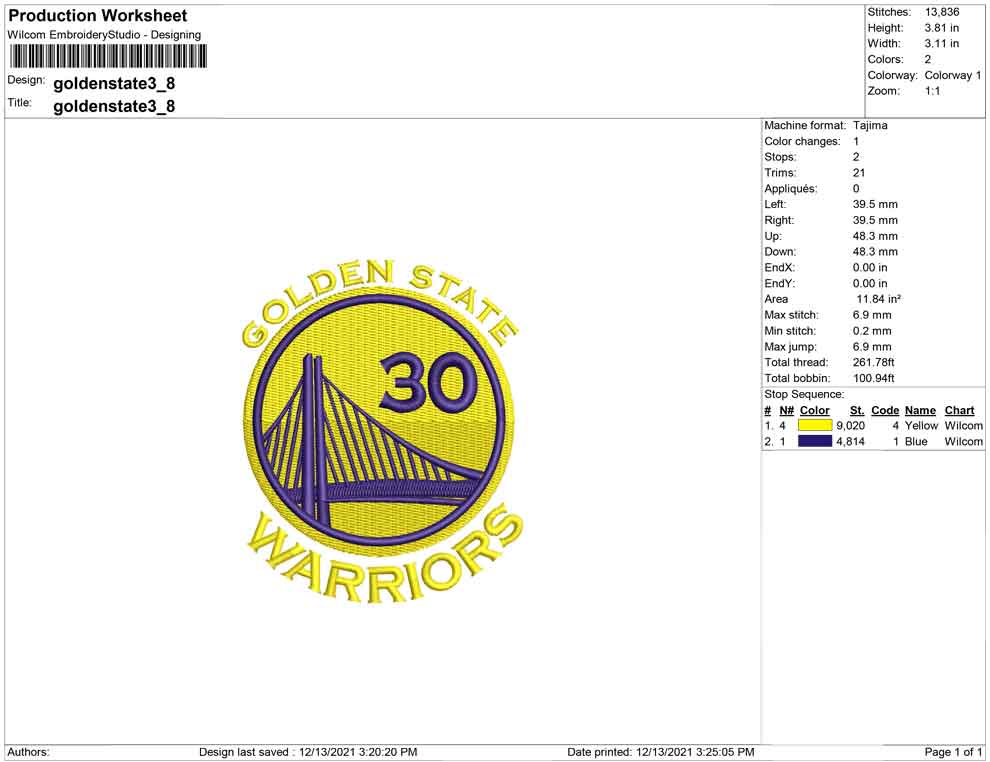The image size is (990, 762).
Task: Click 'Wilcom' chart entry in Yellow row
Action: (x=963, y=426)
